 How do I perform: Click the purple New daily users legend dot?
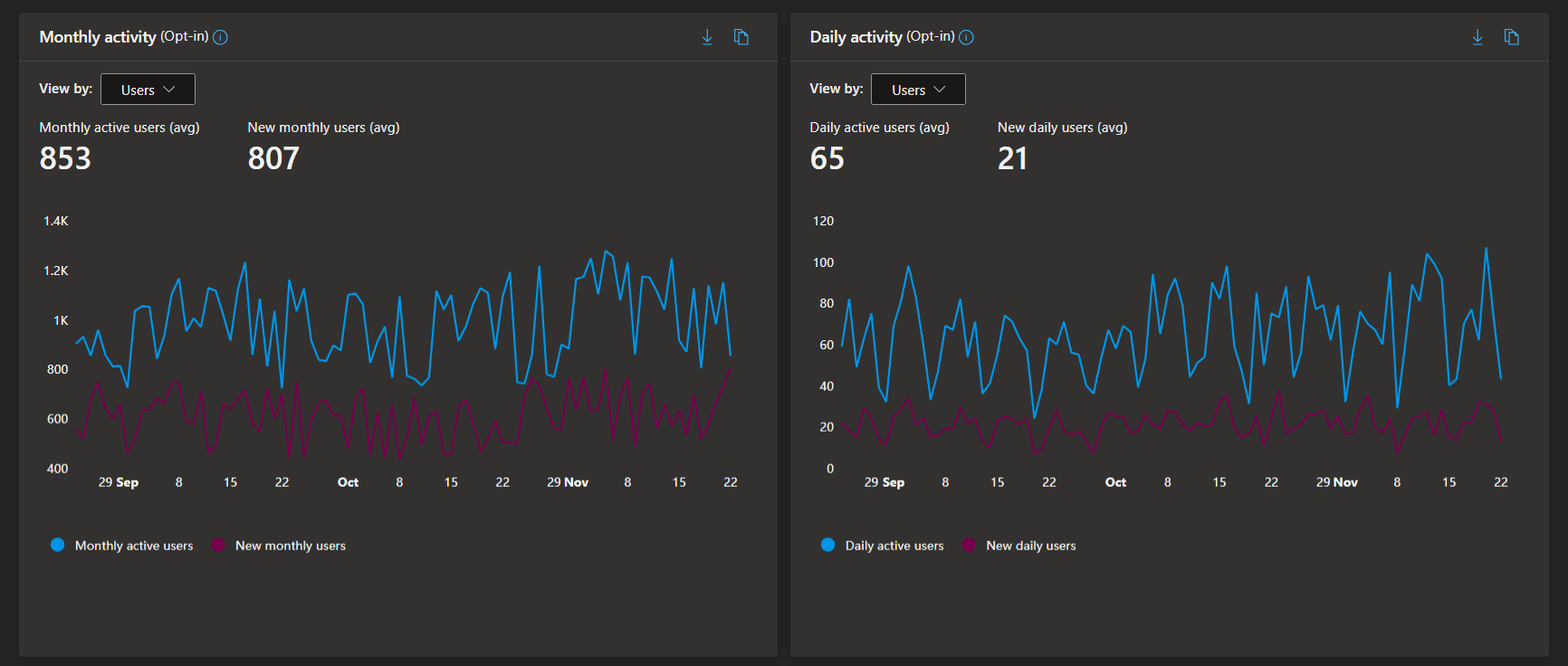coord(969,545)
